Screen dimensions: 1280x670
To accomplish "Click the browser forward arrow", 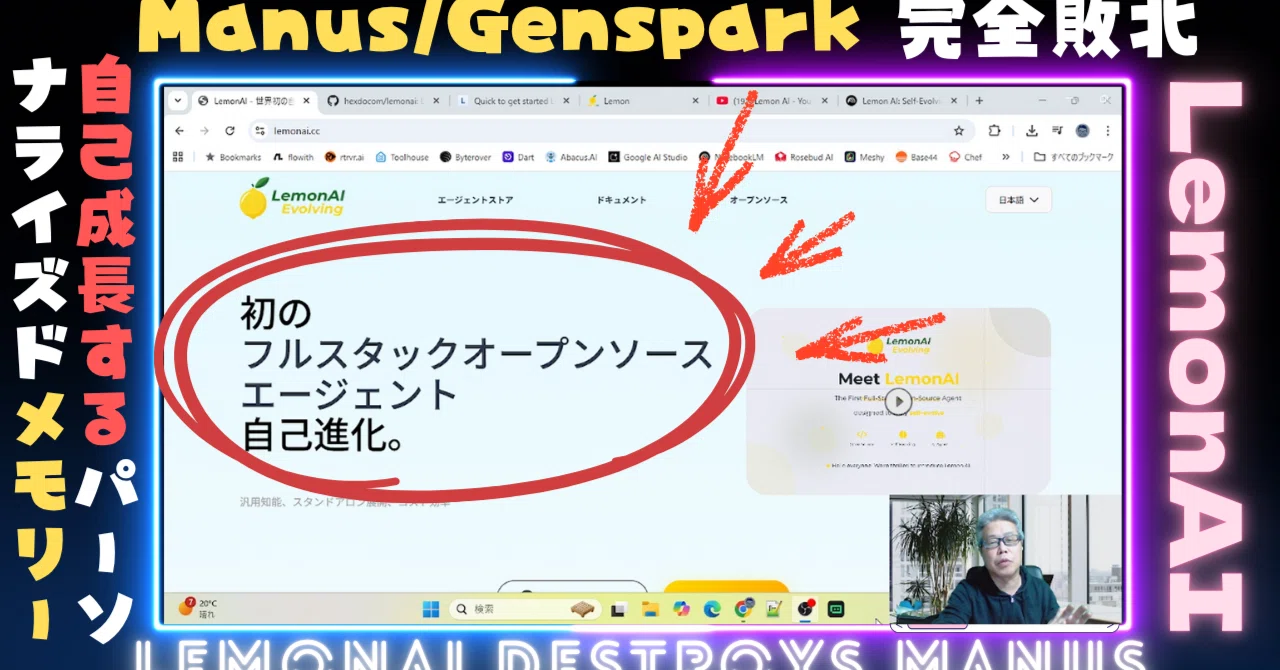I will click(x=204, y=131).
